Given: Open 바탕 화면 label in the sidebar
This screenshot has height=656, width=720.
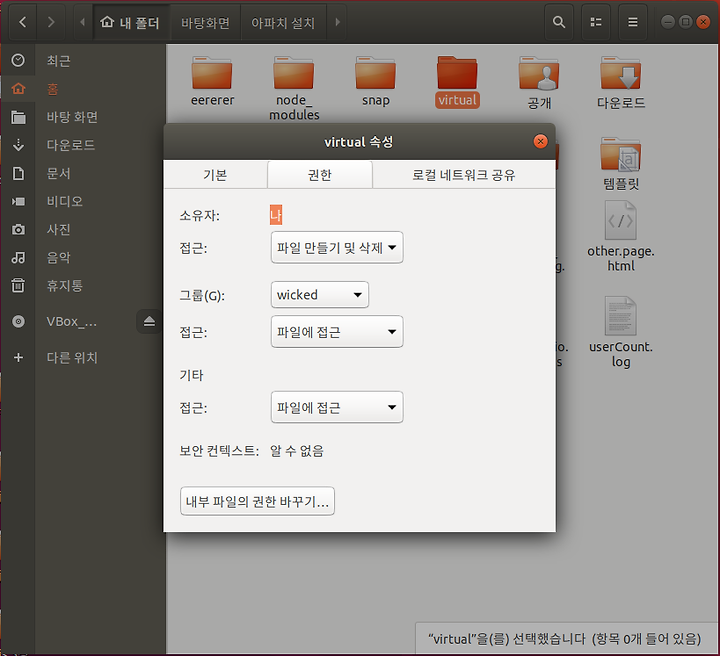Looking at the screenshot, I should click(x=72, y=117).
